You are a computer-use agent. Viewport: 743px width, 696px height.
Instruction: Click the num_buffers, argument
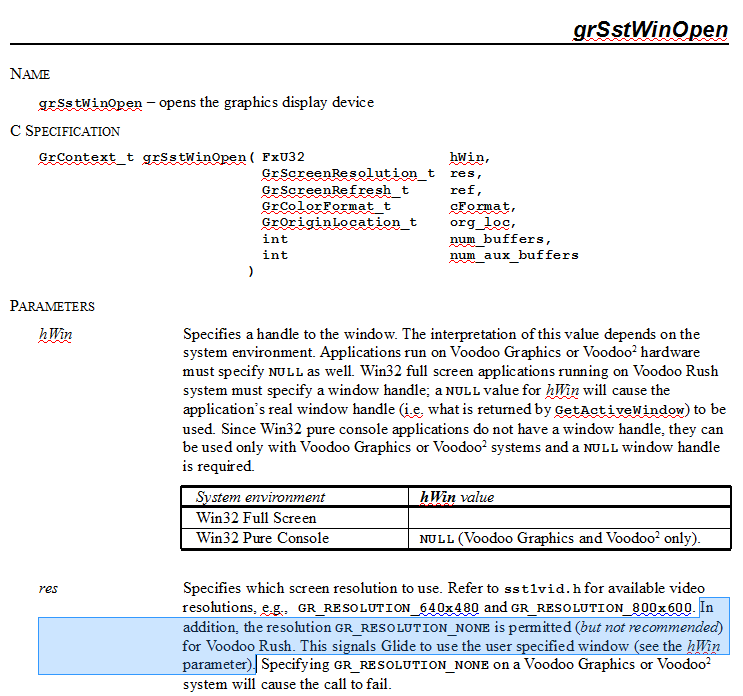(x=500, y=239)
